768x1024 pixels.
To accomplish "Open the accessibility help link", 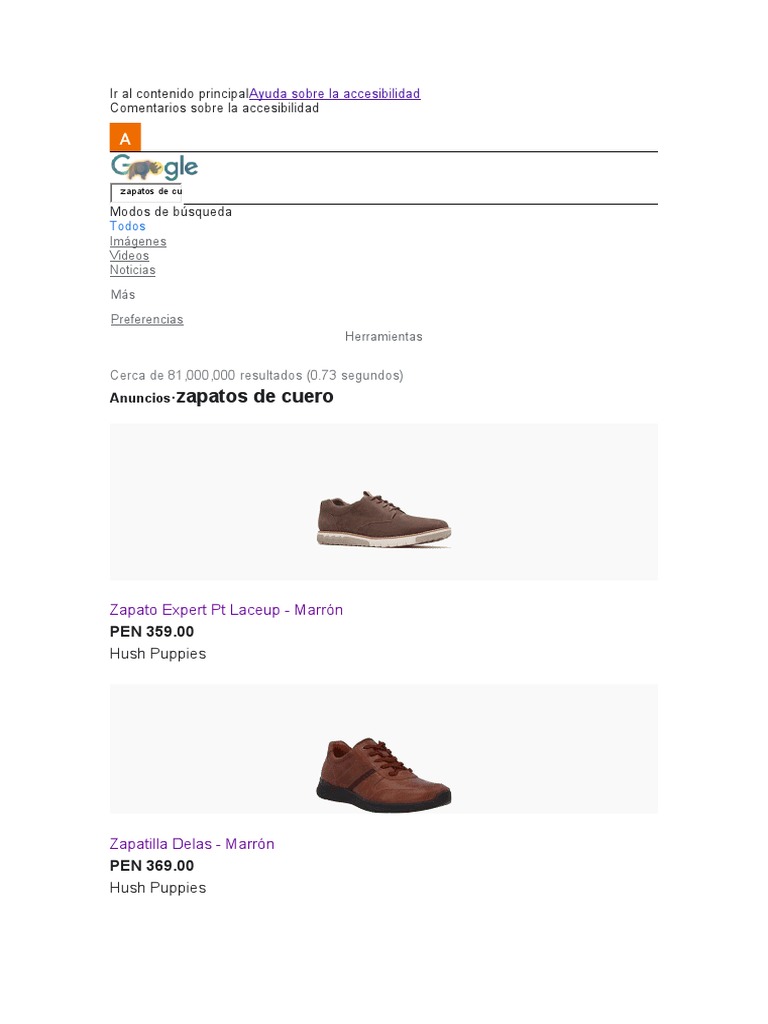I will (334, 93).
